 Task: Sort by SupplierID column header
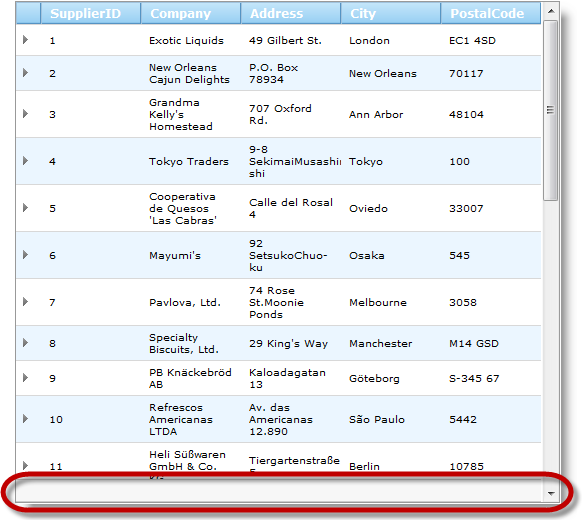[x=91, y=13]
